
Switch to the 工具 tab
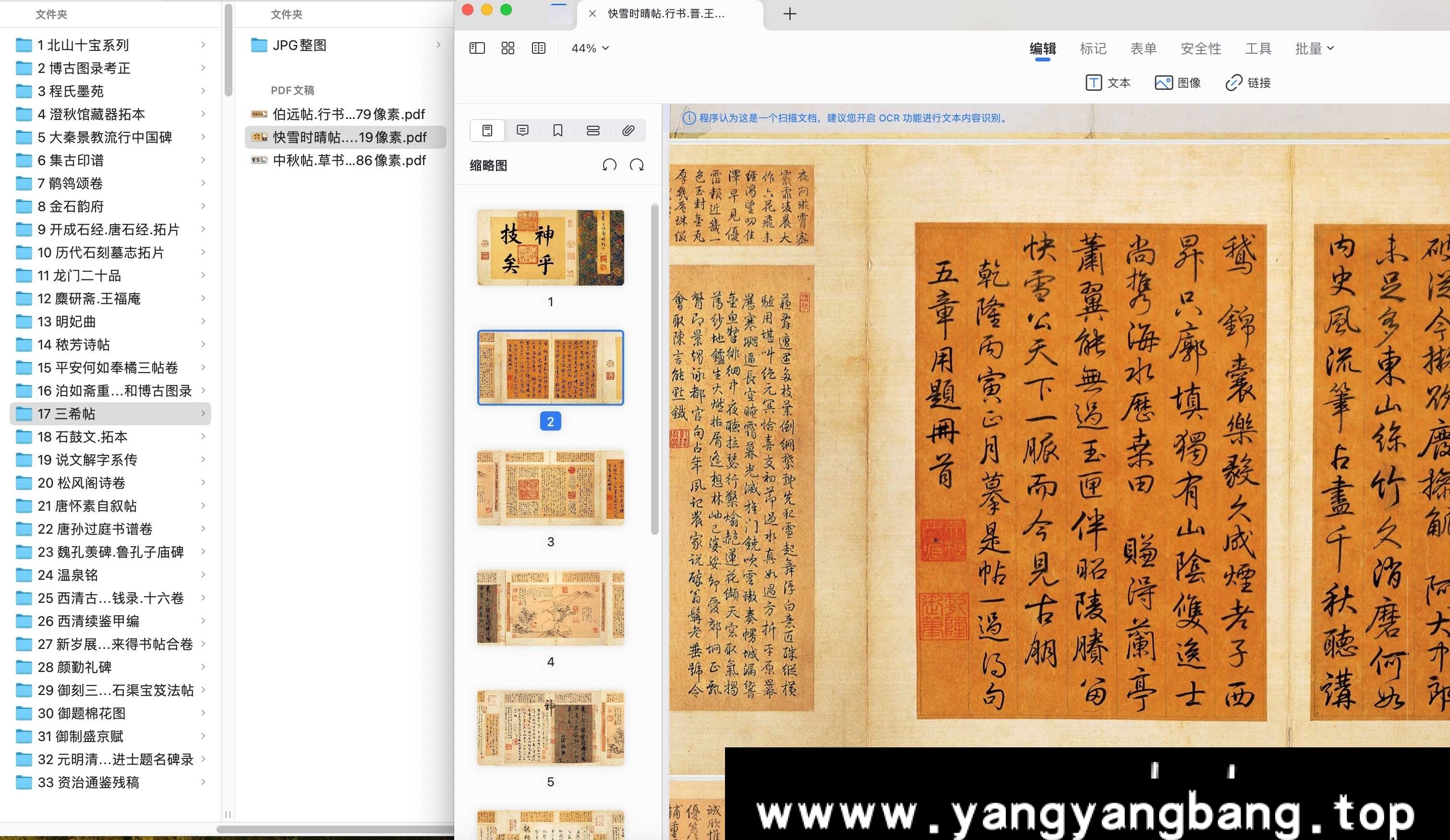tap(1258, 48)
